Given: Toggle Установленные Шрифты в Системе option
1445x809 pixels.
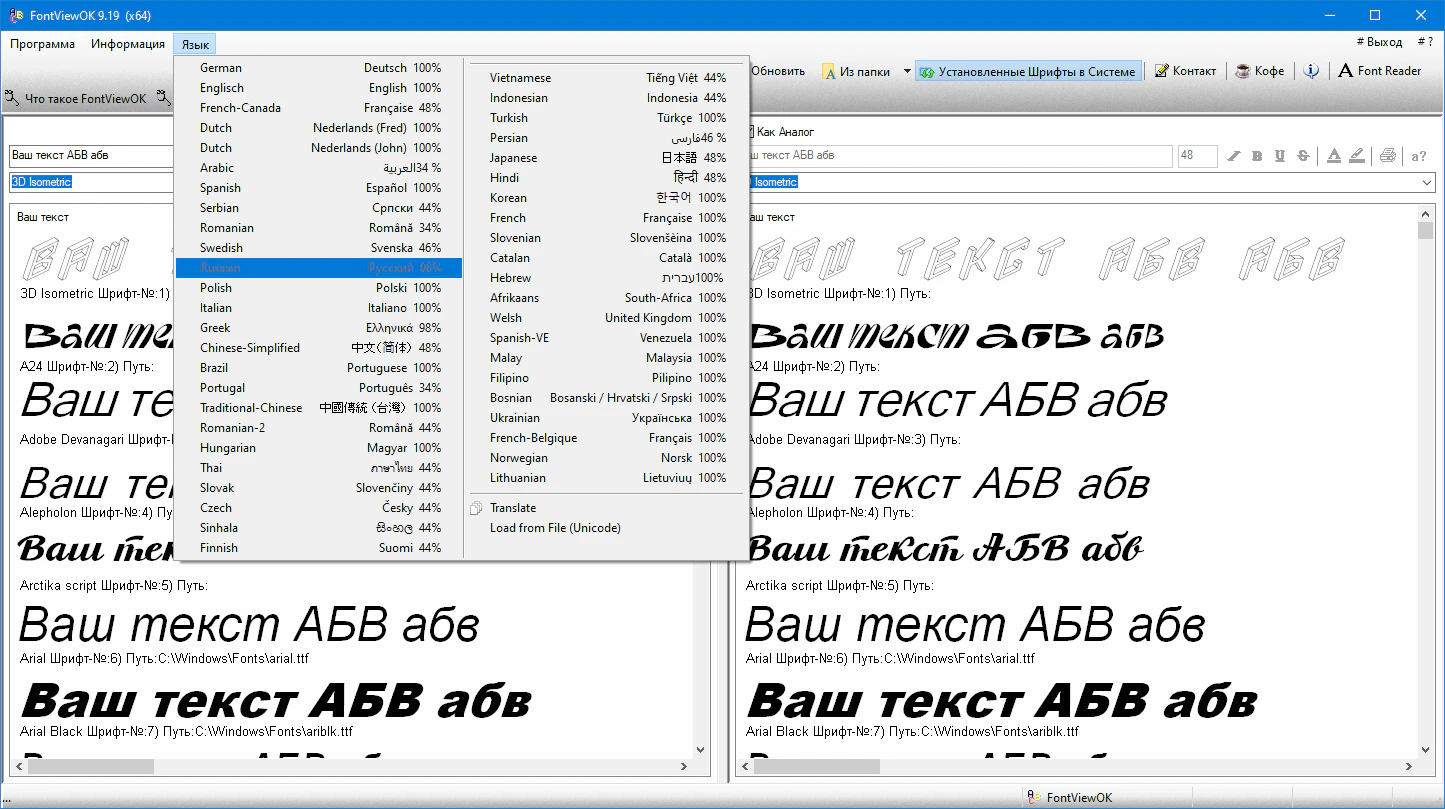Looking at the screenshot, I should click(x=1030, y=71).
